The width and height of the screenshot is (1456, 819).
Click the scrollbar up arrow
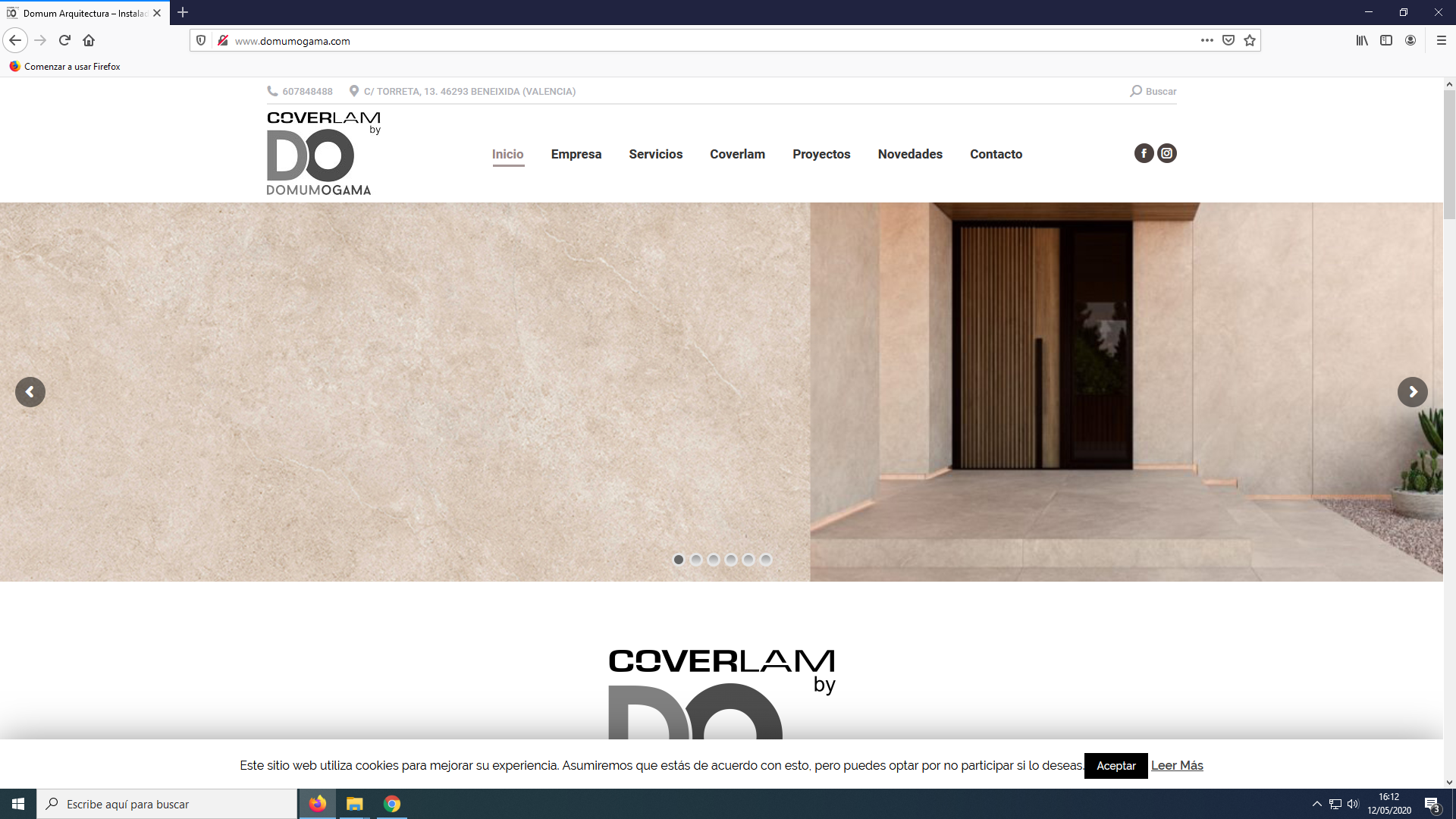click(1449, 84)
